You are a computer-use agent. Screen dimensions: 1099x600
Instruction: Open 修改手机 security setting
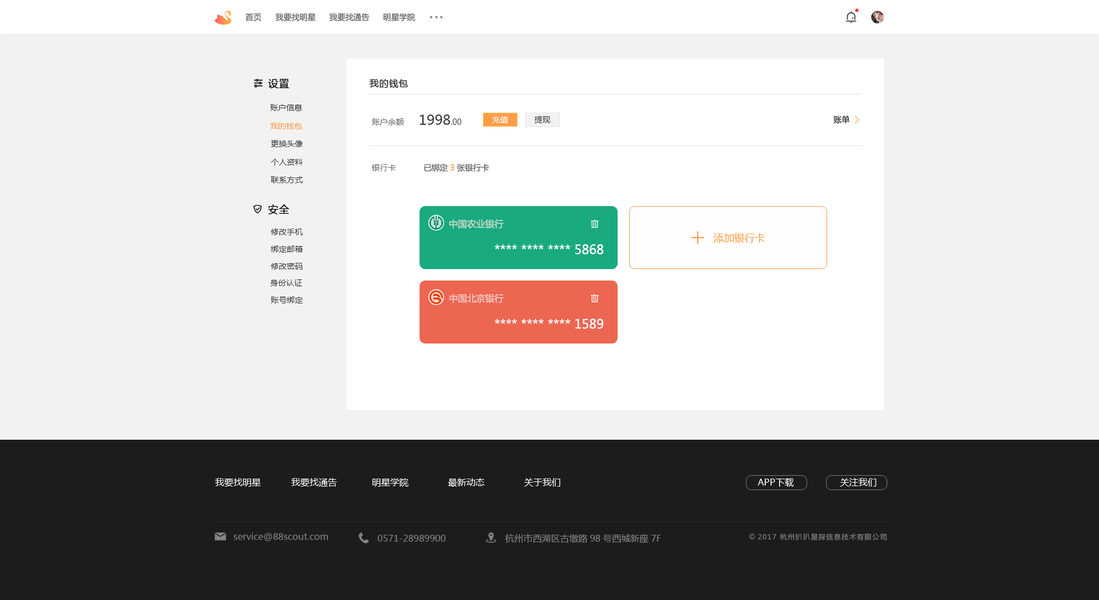pyautogui.click(x=287, y=232)
